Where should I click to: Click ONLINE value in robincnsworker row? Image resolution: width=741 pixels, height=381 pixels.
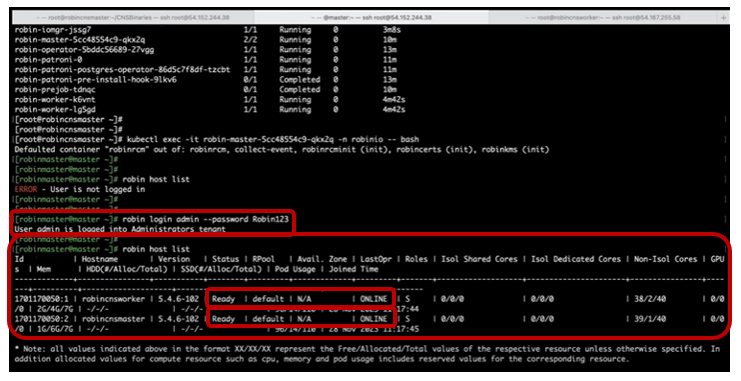(x=374, y=299)
